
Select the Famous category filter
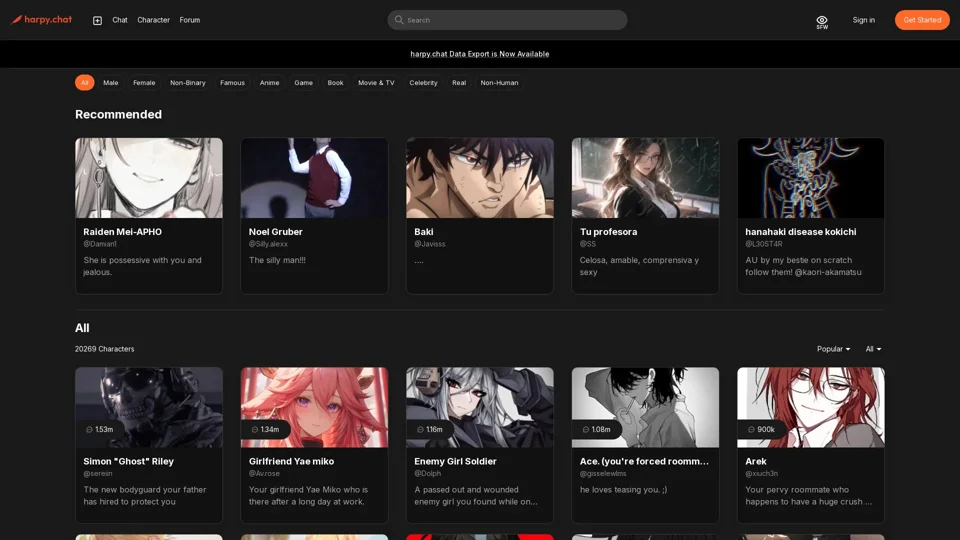[x=233, y=83]
